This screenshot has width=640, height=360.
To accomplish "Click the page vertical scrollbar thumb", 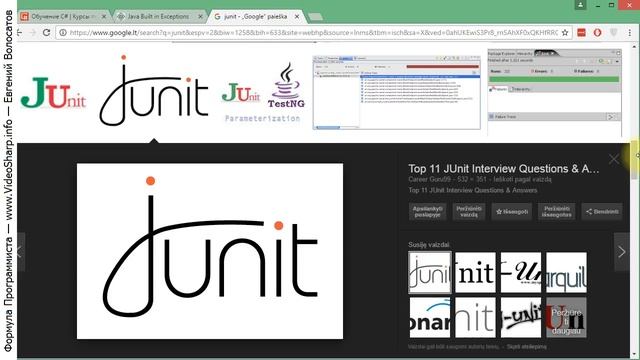I will (x=634, y=160).
